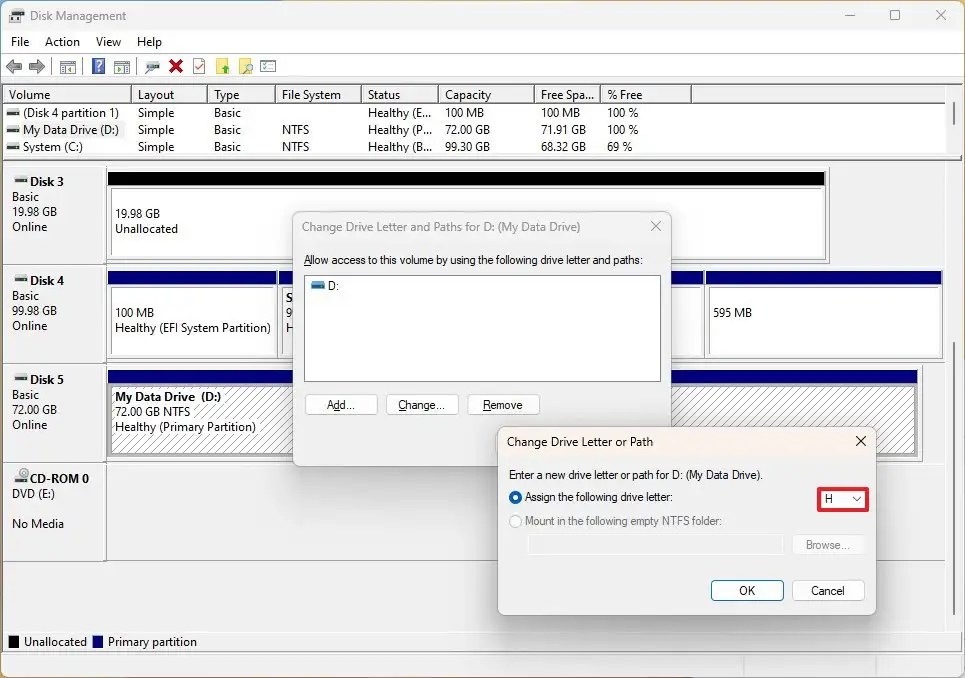Select 'Assign the following drive letter' option
The width and height of the screenshot is (965, 678).
(x=516, y=498)
